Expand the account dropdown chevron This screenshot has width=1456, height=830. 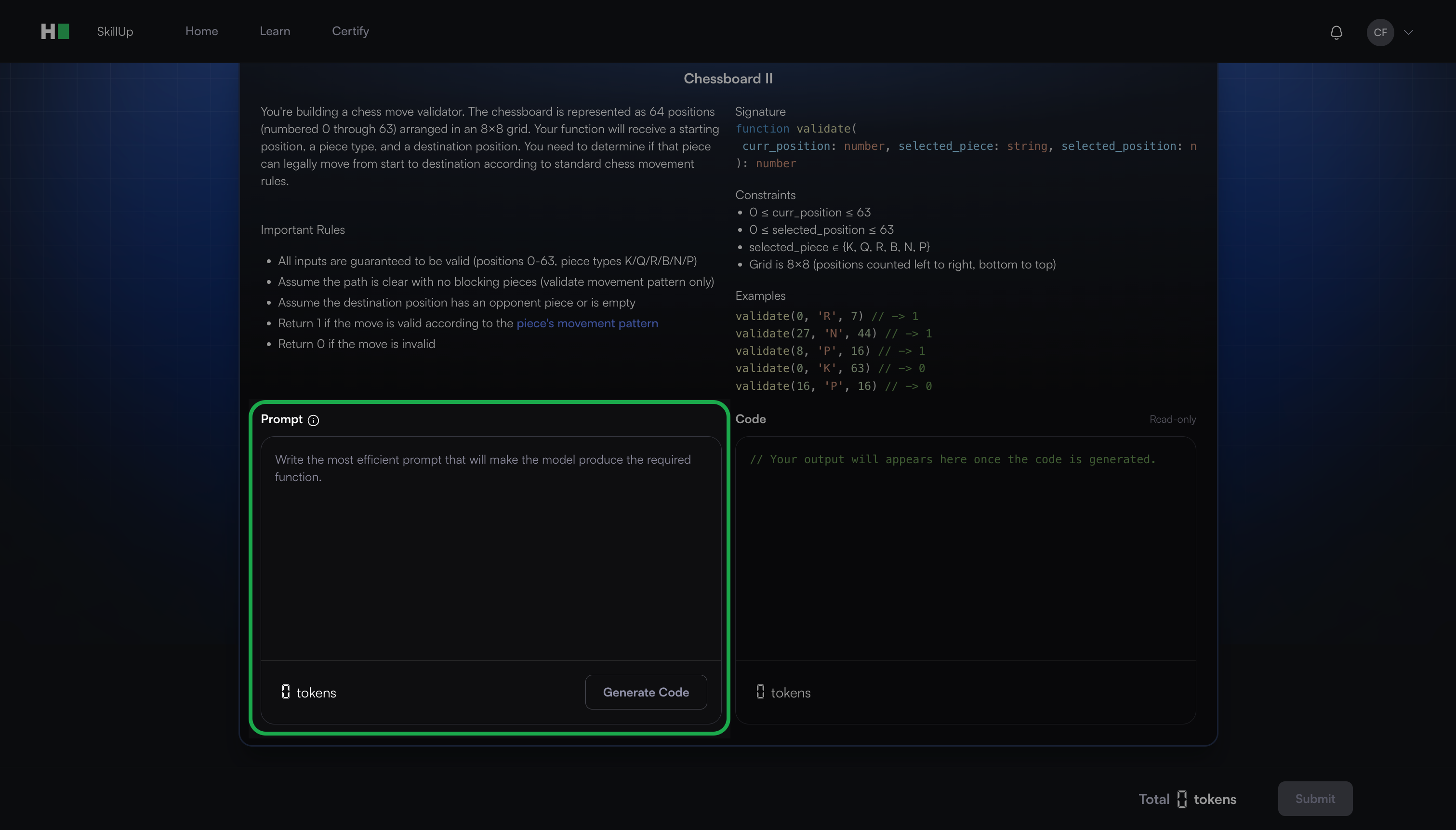pyautogui.click(x=1409, y=32)
